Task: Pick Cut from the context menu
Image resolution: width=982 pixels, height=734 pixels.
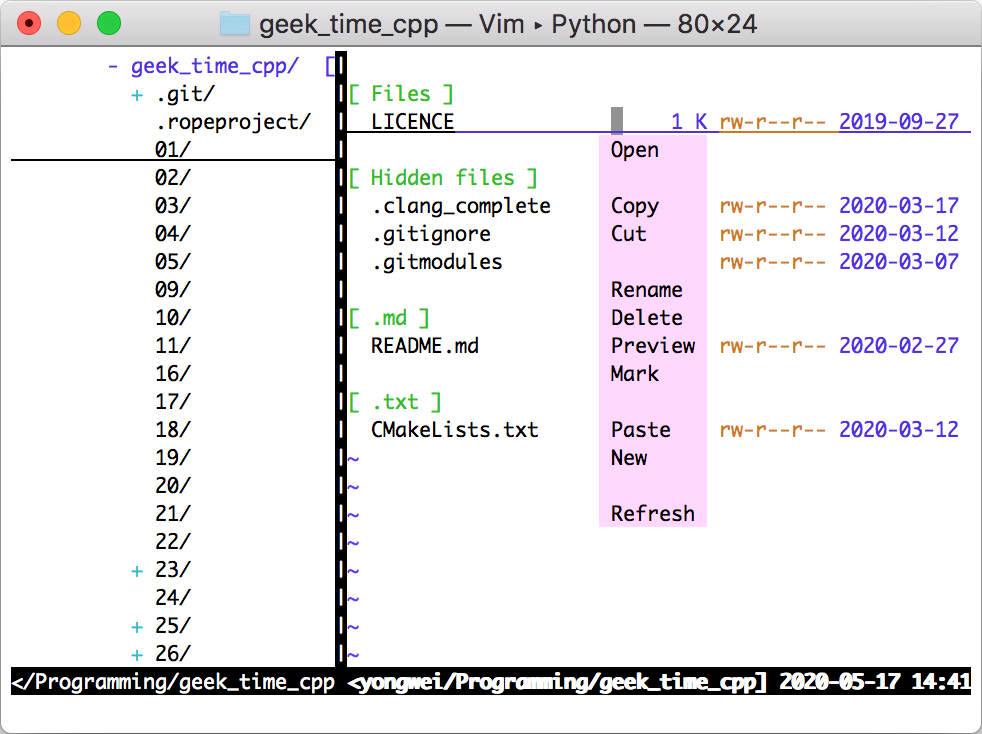Action: [x=629, y=234]
